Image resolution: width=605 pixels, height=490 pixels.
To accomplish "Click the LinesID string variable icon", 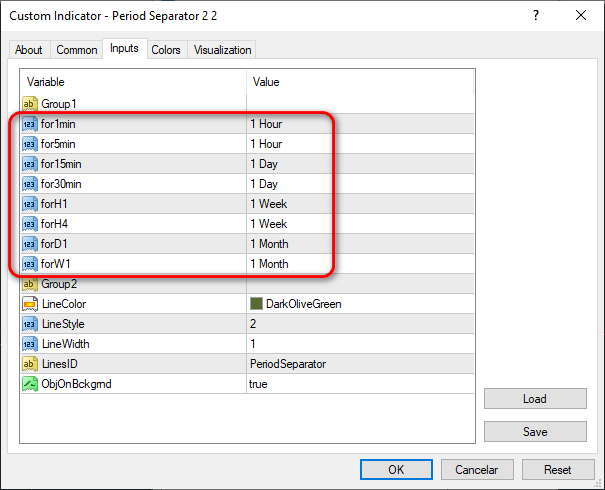I will tap(29, 363).
